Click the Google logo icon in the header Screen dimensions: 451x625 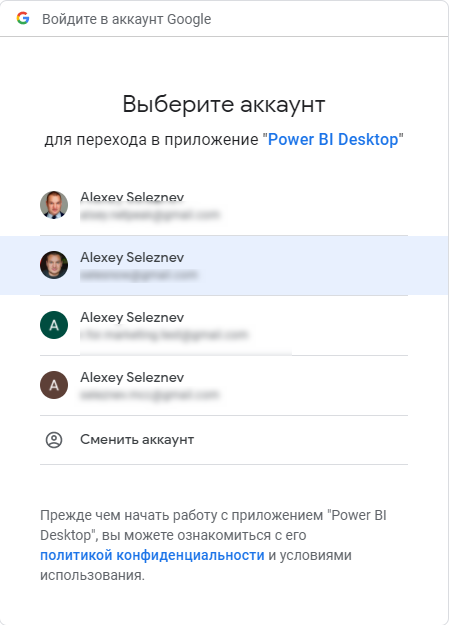[x=23, y=18]
